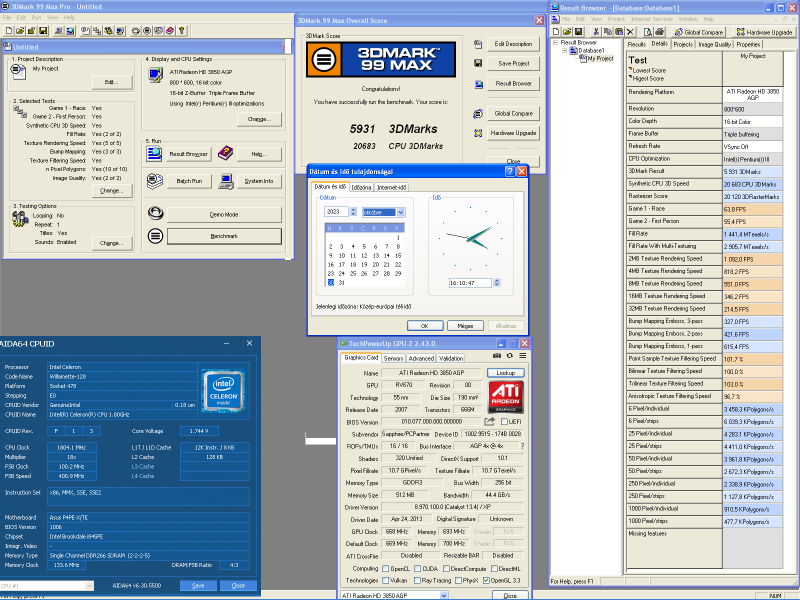
Task: Click the purple book help icon in 3DMark toolbar
Action: (x=170, y=31)
